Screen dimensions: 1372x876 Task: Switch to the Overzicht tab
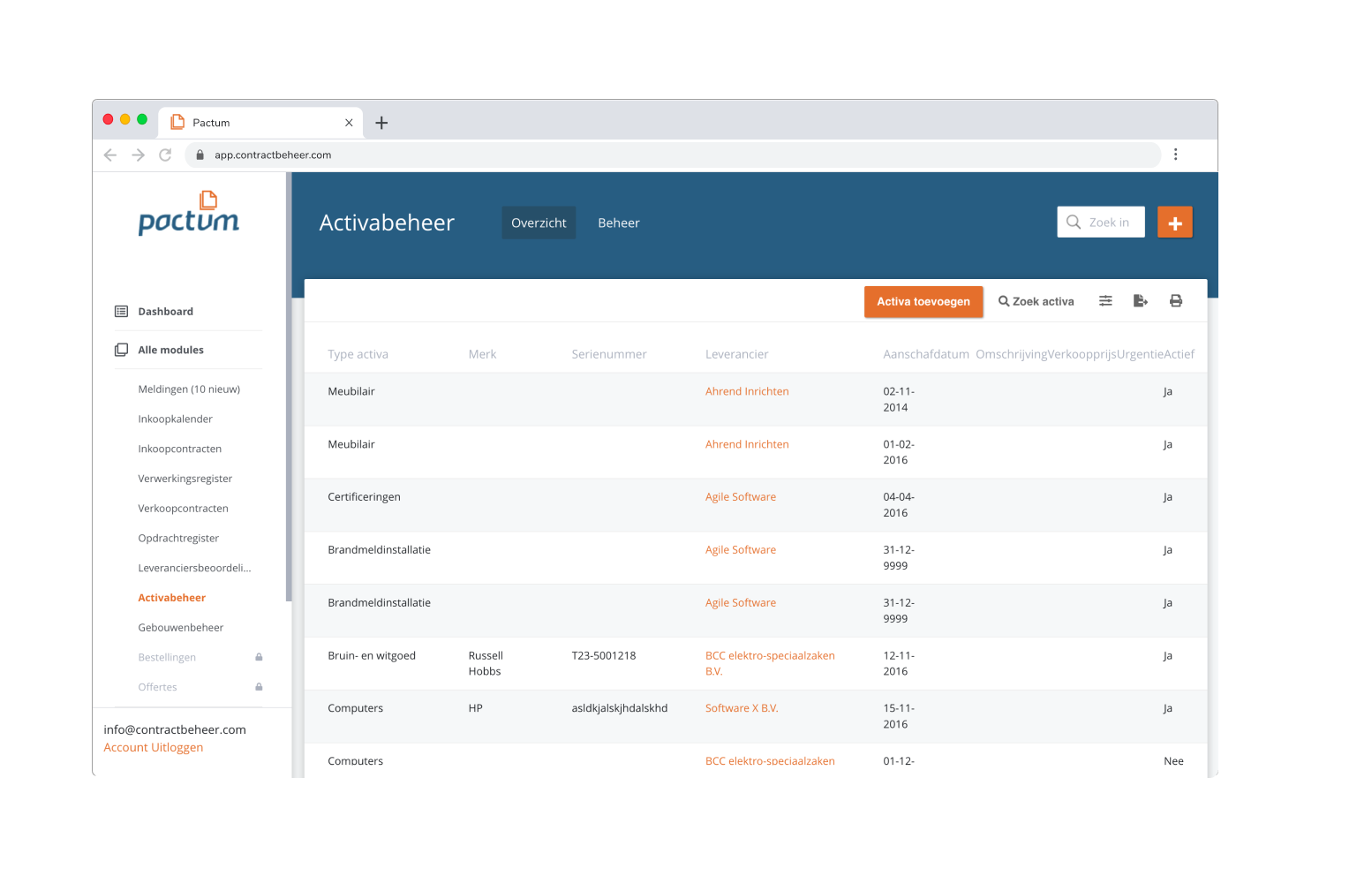[x=539, y=223]
